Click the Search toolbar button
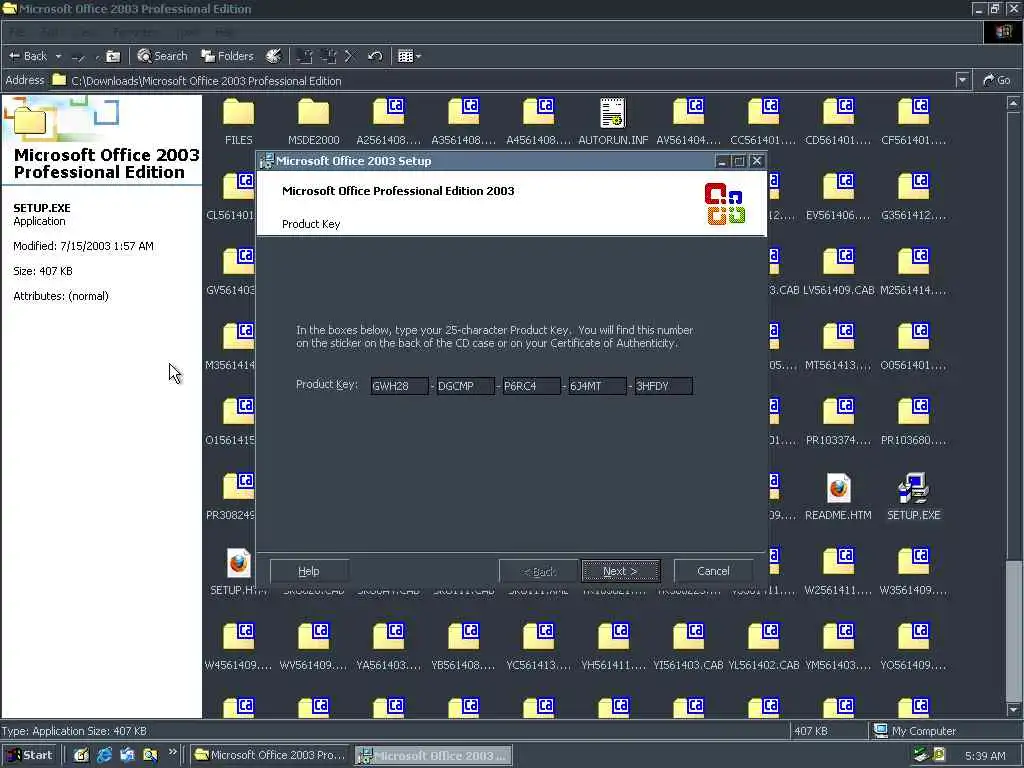1024x768 pixels. point(163,56)
